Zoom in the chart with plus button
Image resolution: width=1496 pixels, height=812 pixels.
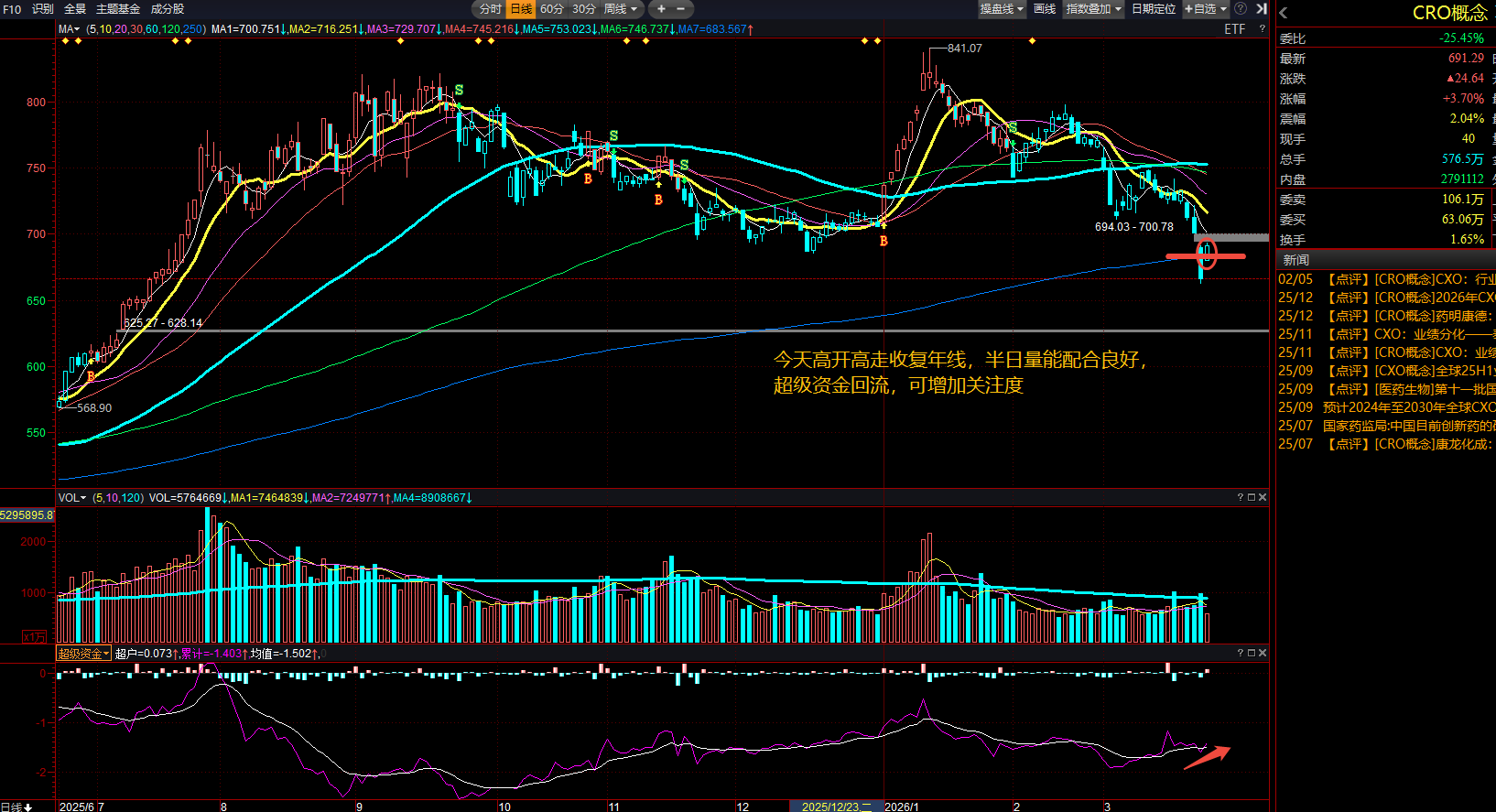[661, 9]
